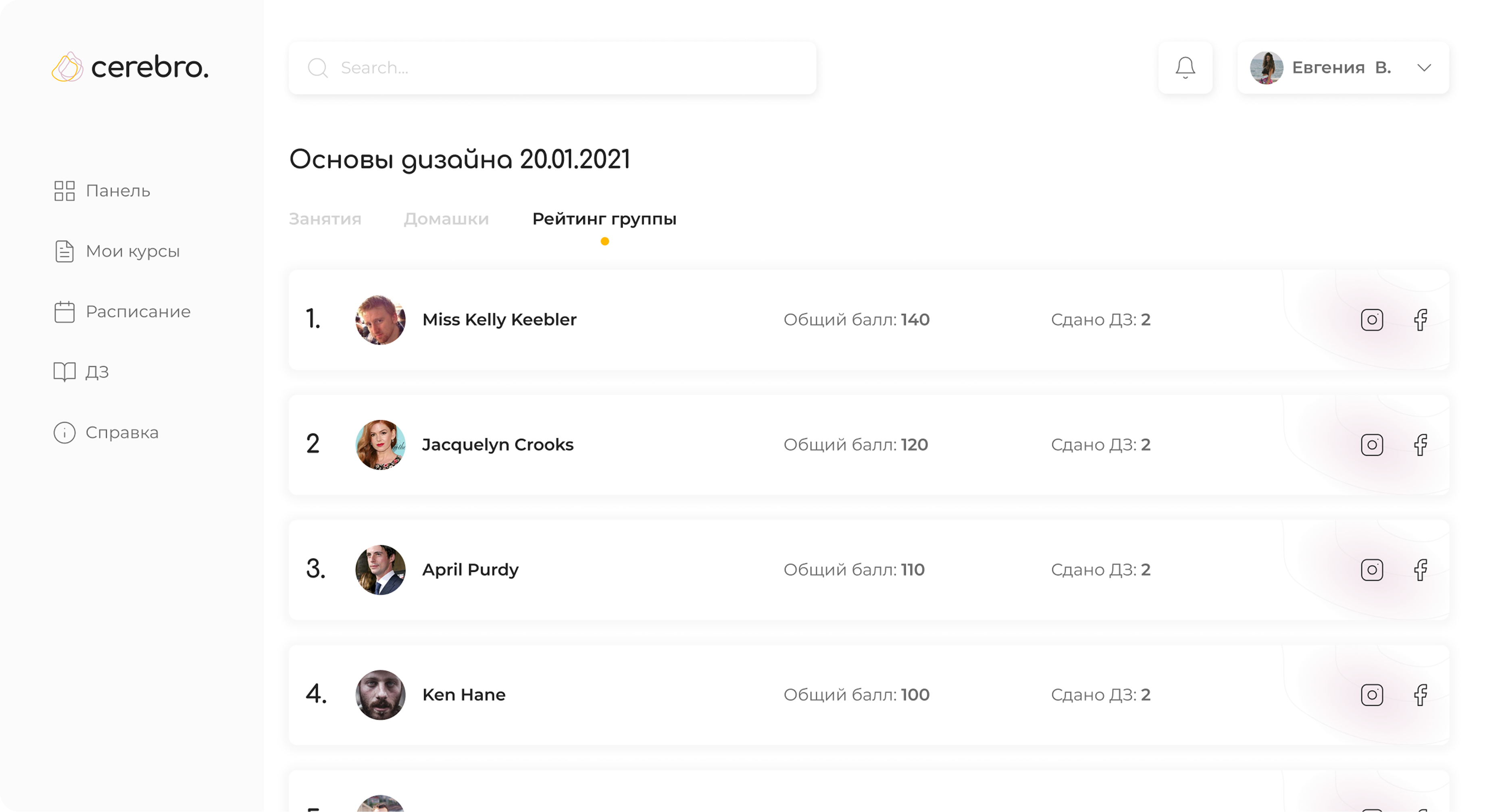This screenshot has height=812, width=1502.
Task: Switch to the Занятия tab
Action: [x=325, y=219]
